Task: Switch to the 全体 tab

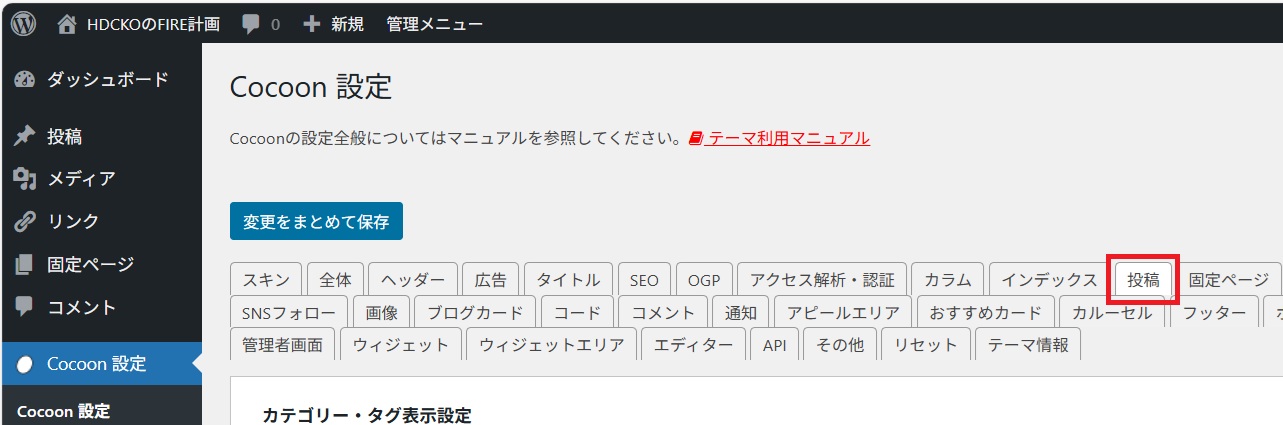Action: pos(335,280)
